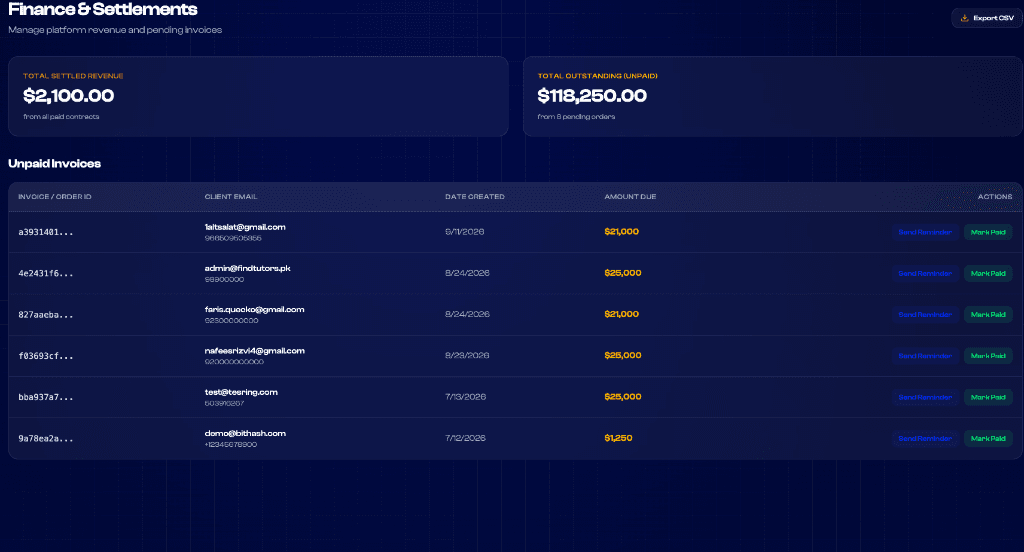Click date created in admin@findtutors.pk row

[x=468, y=272]
